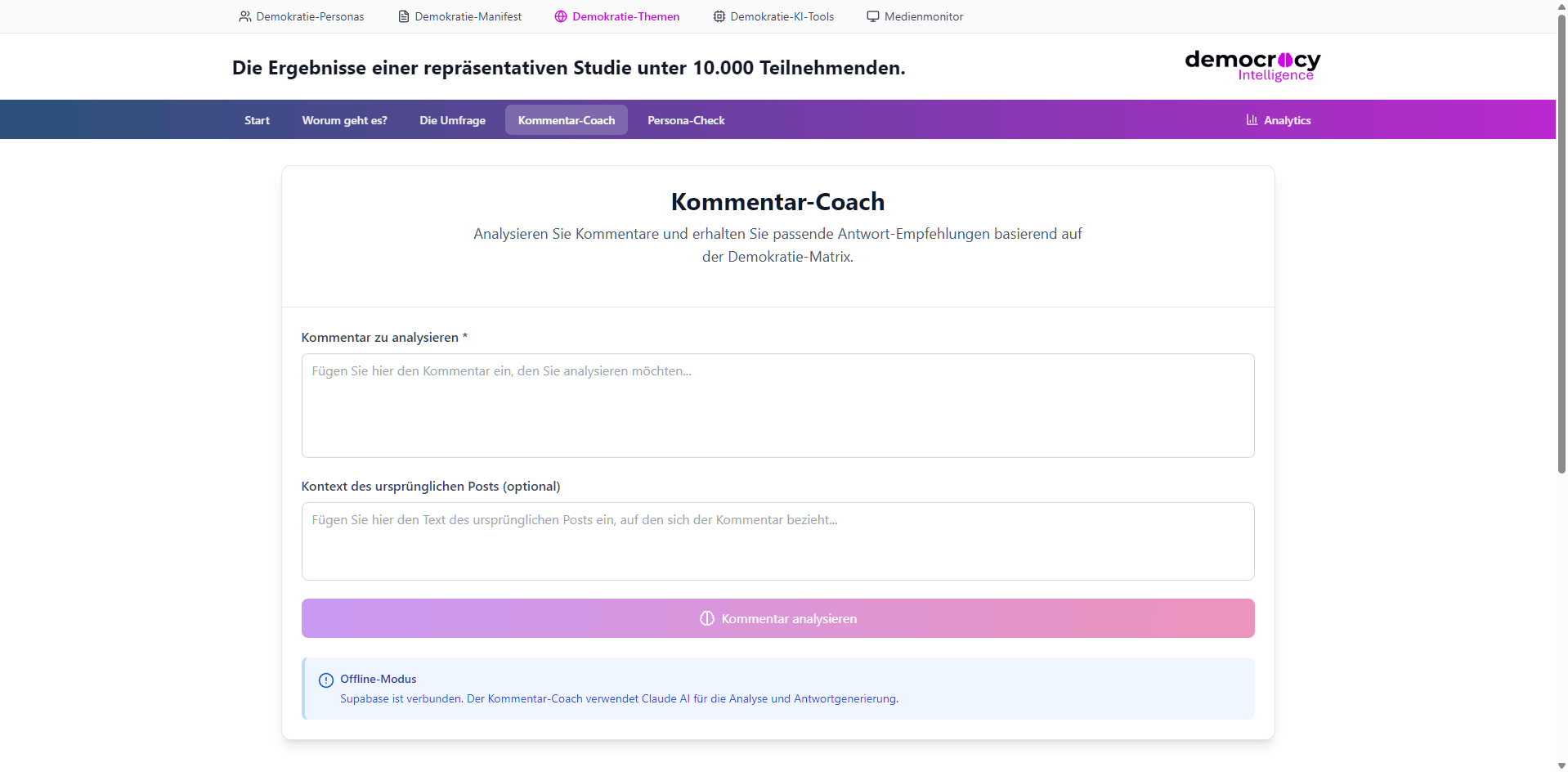This screenshot has height=772, width=1568.
Task: Click the Offline-Modus info icon
Action: pos(326,680)
